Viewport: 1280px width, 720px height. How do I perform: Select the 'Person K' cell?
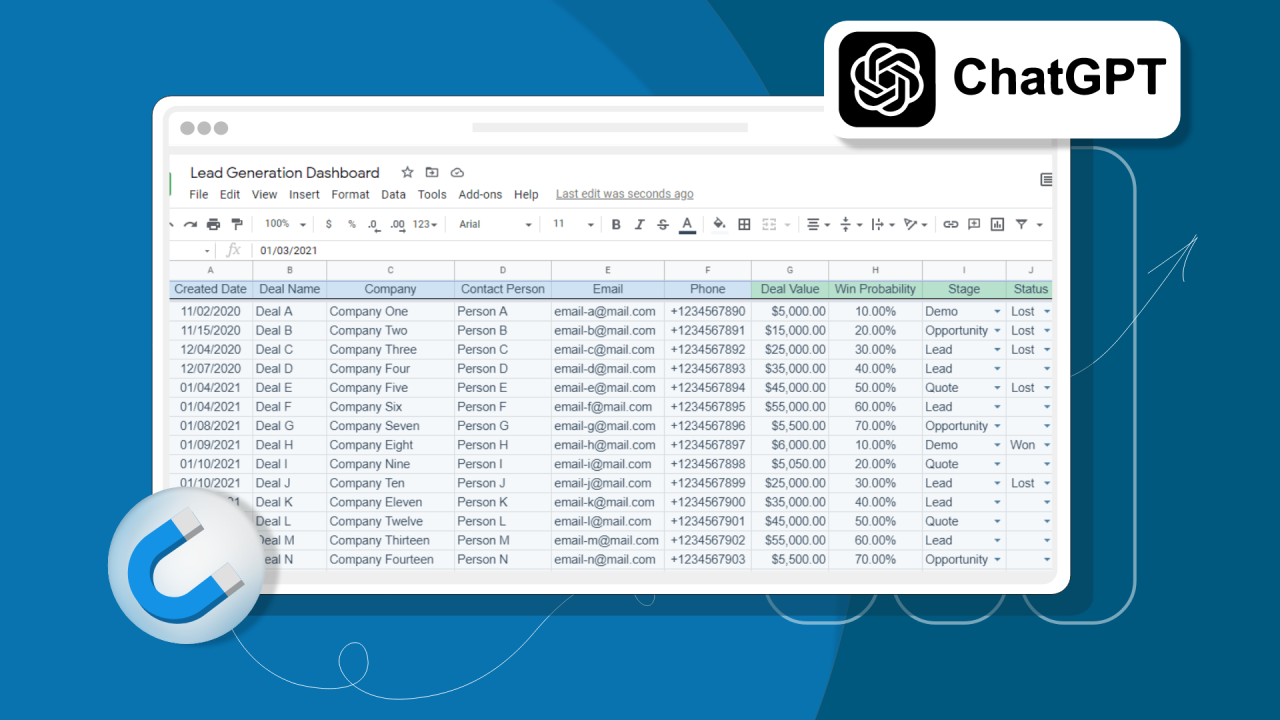(503, 502)
